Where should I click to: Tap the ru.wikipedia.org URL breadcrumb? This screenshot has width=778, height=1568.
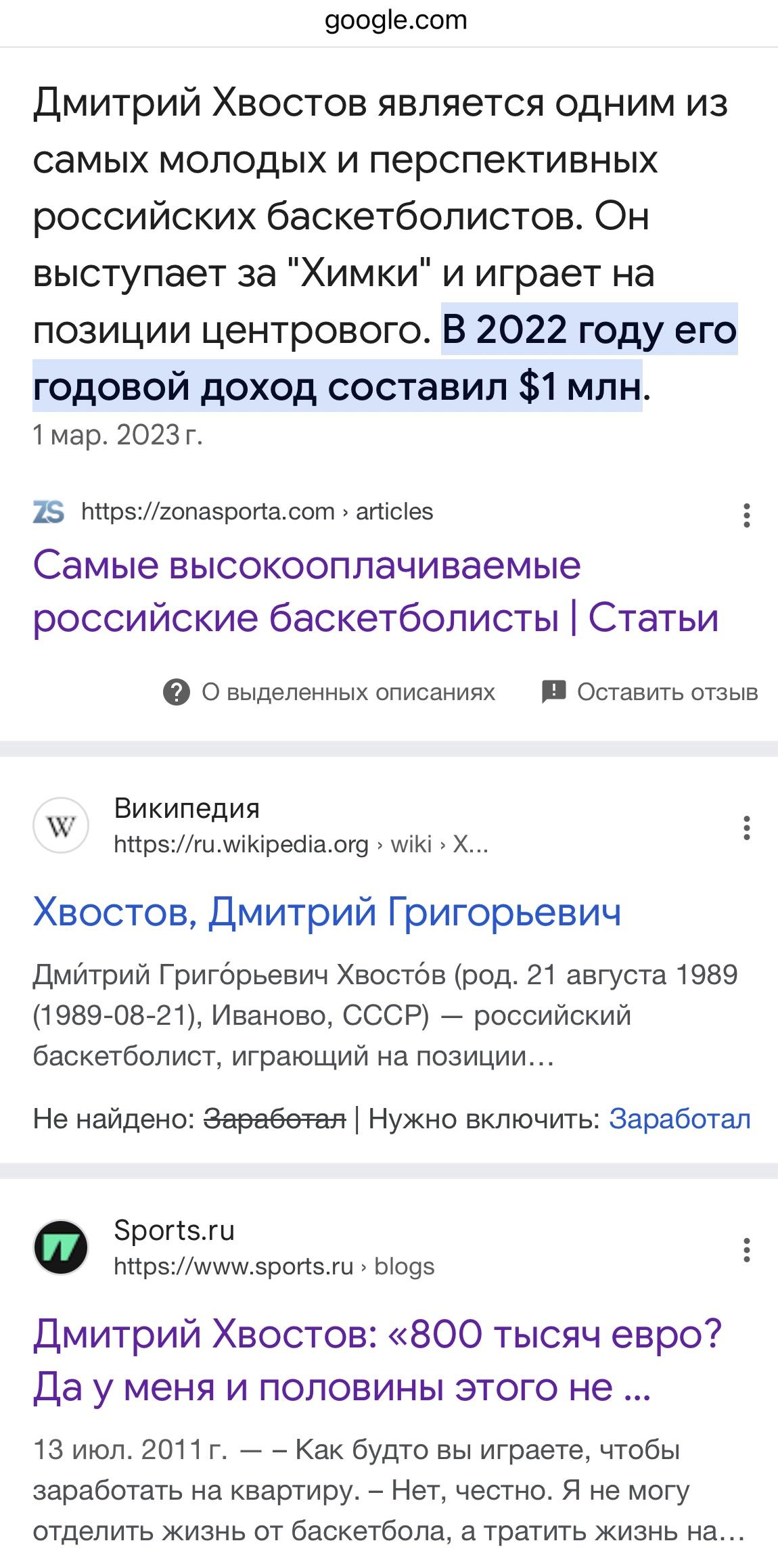[x=301, y=844]
